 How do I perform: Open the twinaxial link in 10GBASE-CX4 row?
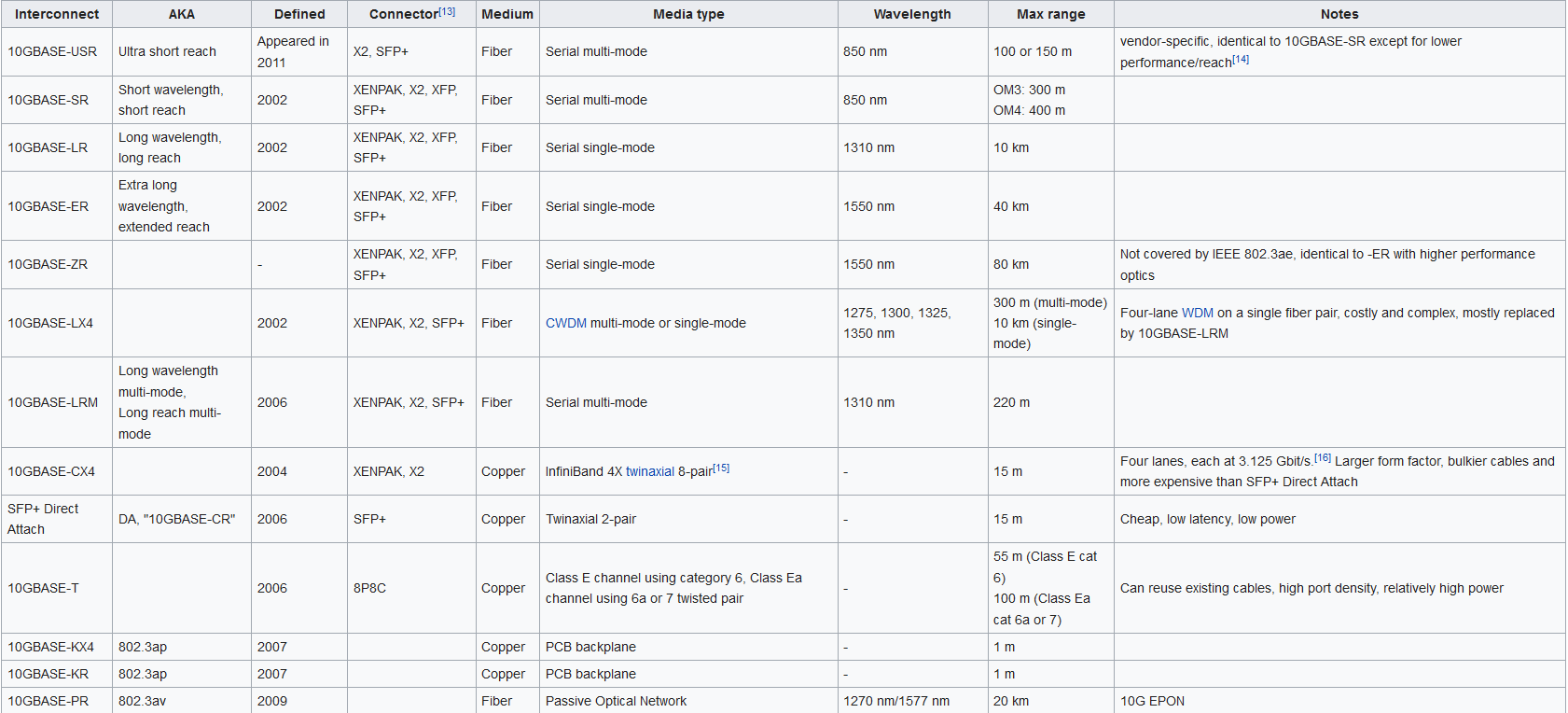point(650,471)
